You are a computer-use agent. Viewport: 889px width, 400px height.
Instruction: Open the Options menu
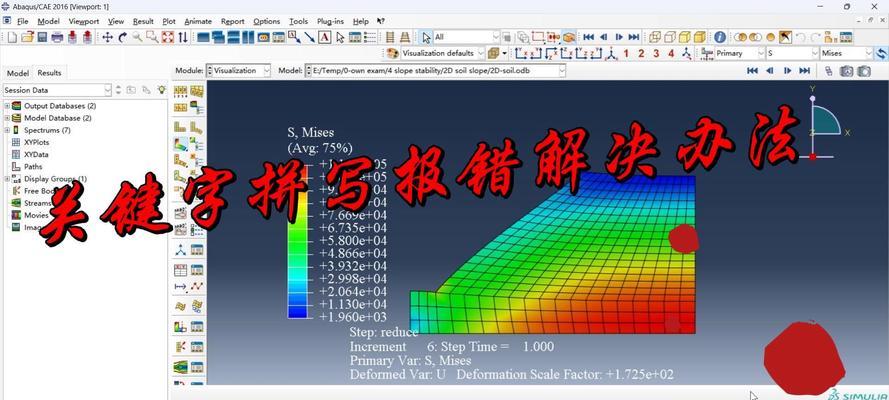click(x=266, y=22)
